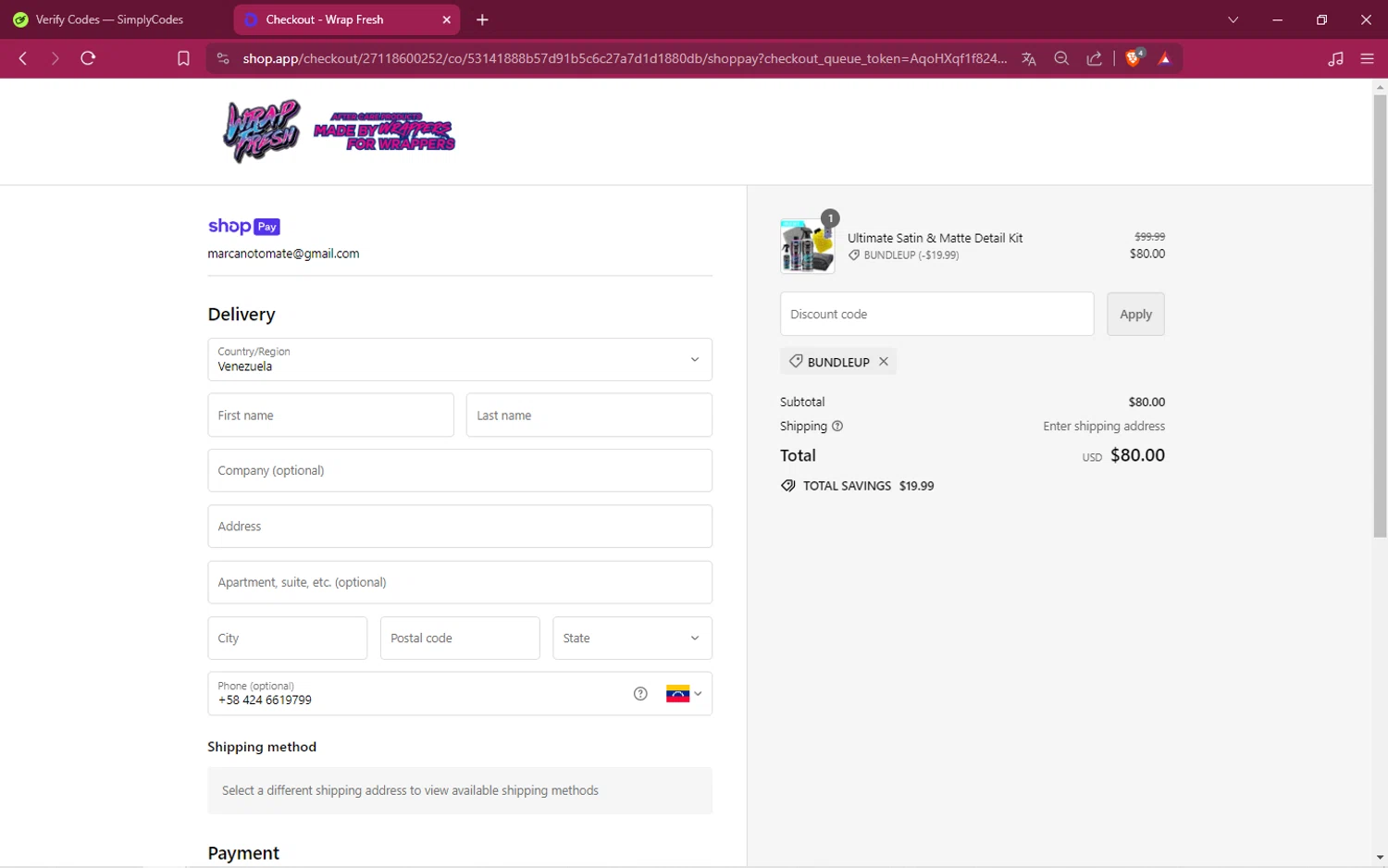The image size is (1388, 868).
Task: Click the phone help question mark icon
Action: [640, 694]
